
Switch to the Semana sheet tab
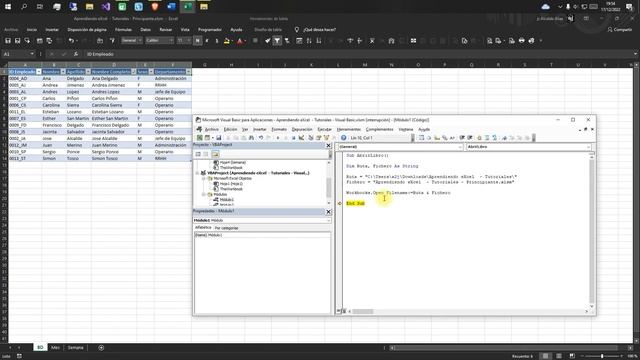[x=76, y=348]
